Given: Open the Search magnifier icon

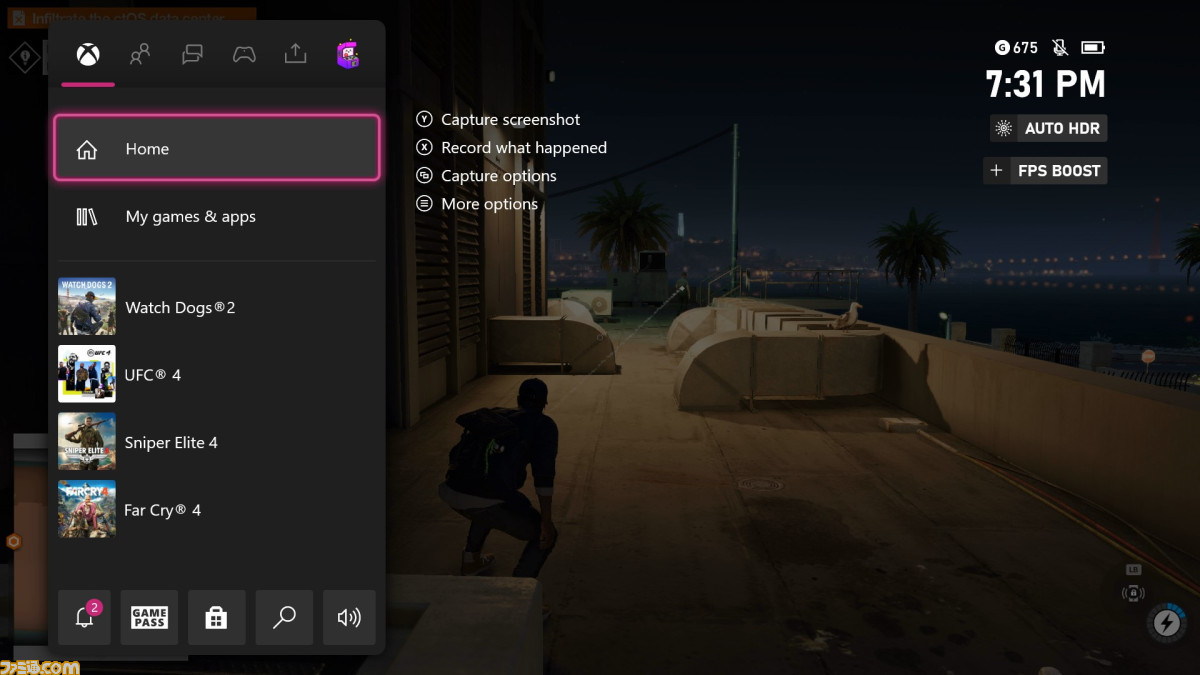Looking at the screenshot, I should coord(284,617).
